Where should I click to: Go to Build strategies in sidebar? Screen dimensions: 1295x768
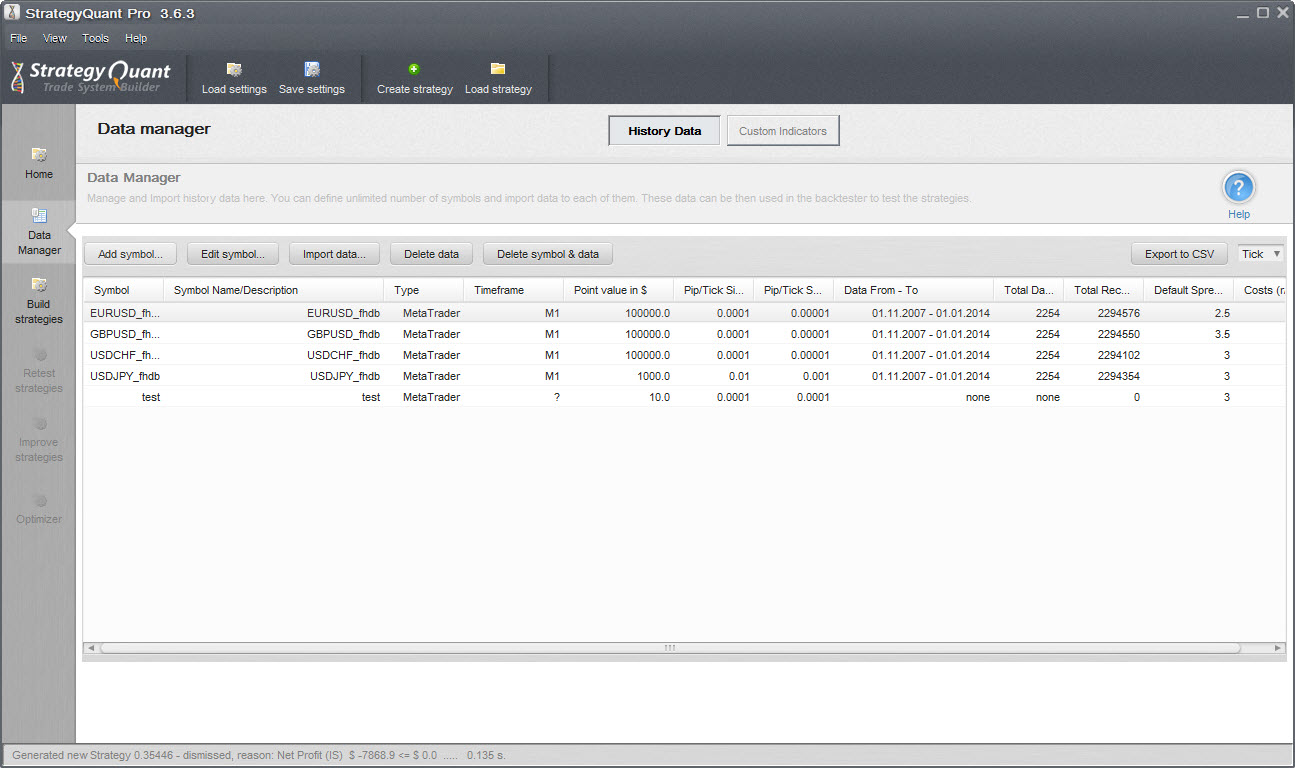(39, 301)
